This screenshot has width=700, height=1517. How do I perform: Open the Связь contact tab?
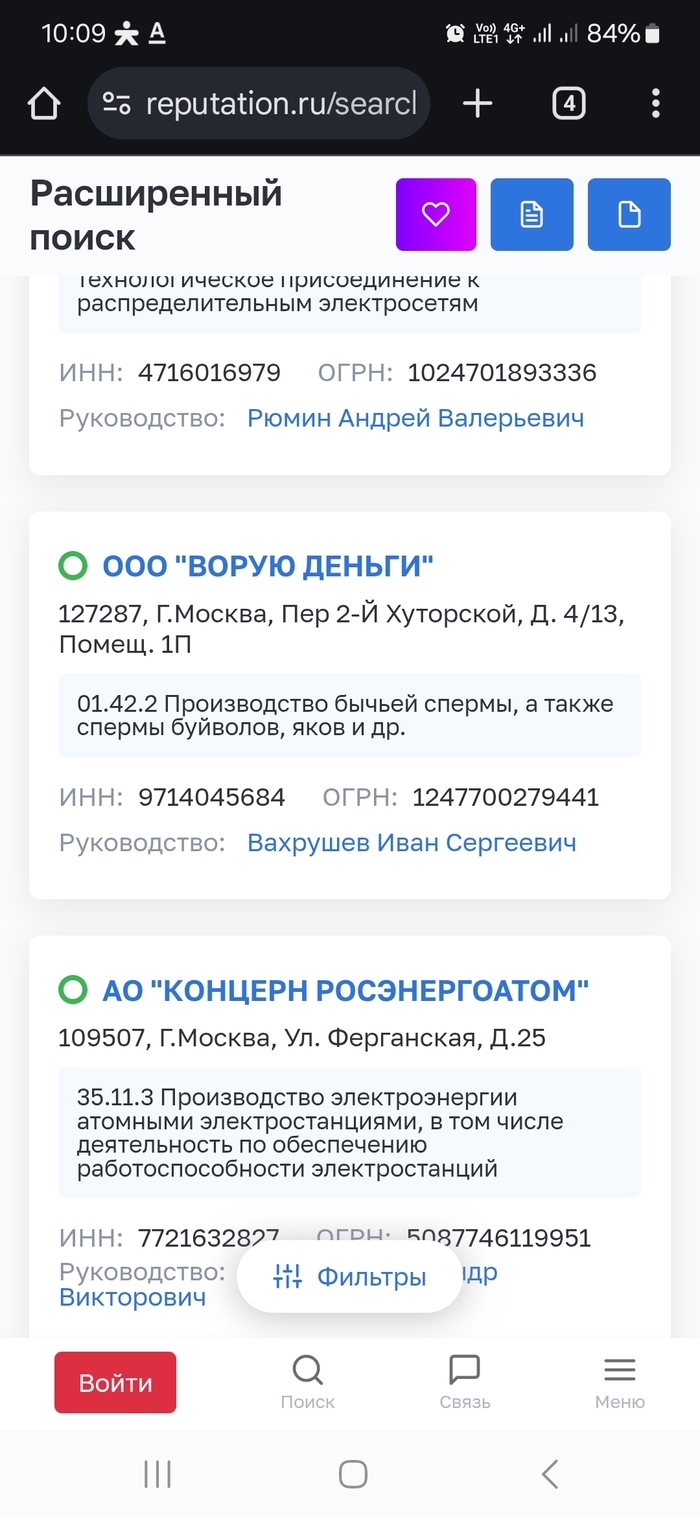(465, 1382)
